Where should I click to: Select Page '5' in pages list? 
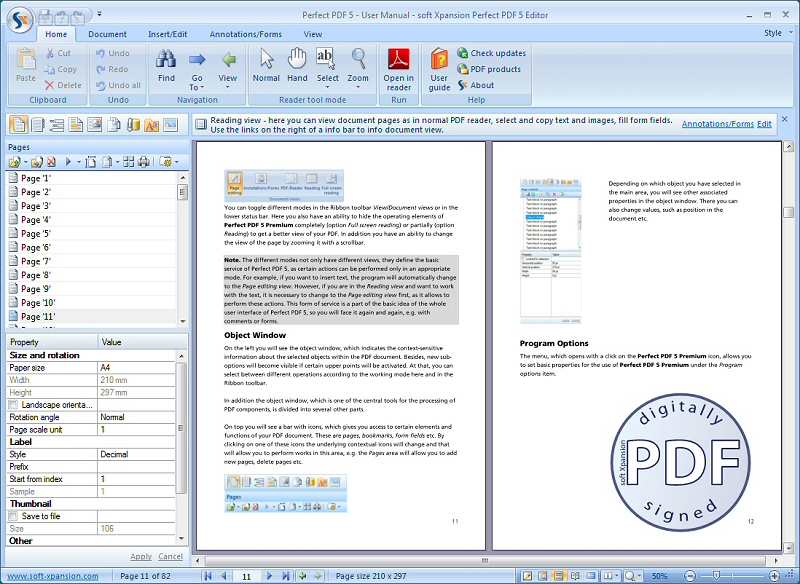[91, 234]
